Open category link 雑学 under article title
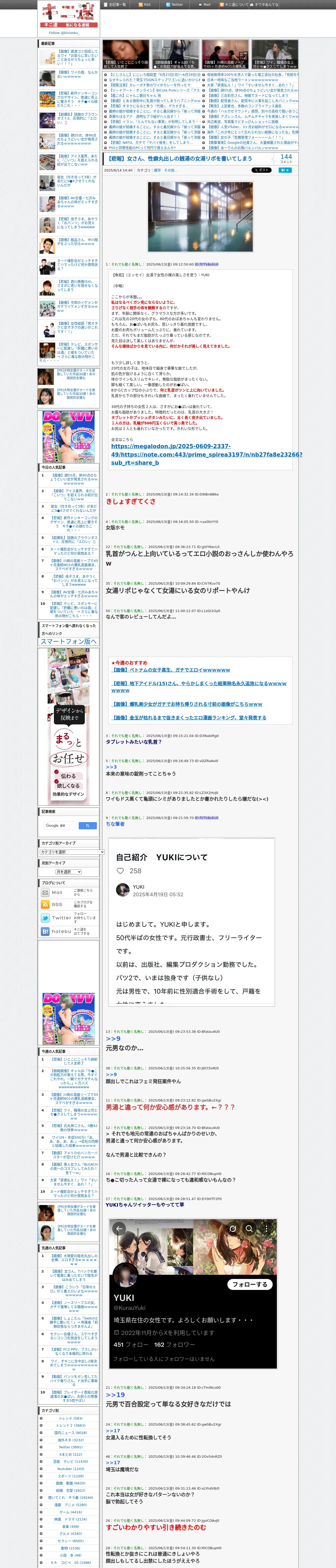Image resolution: width=336 pixels, height=1568 pixels. [157, 170]
